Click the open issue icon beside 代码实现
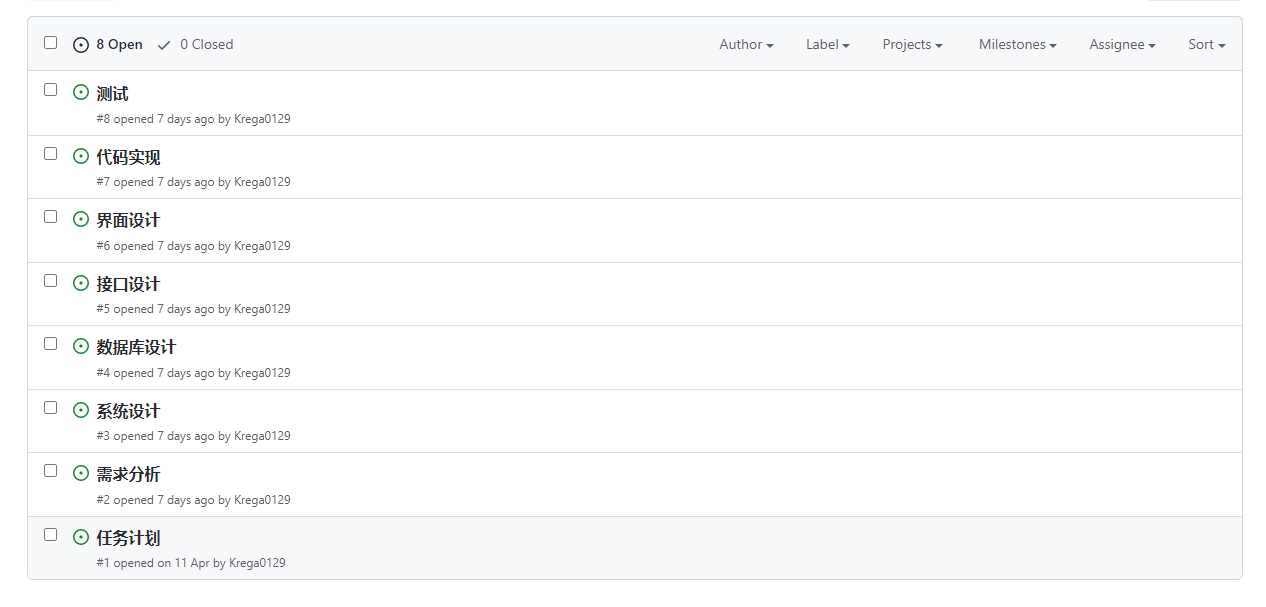1266x607 pixels. point(81,156)
